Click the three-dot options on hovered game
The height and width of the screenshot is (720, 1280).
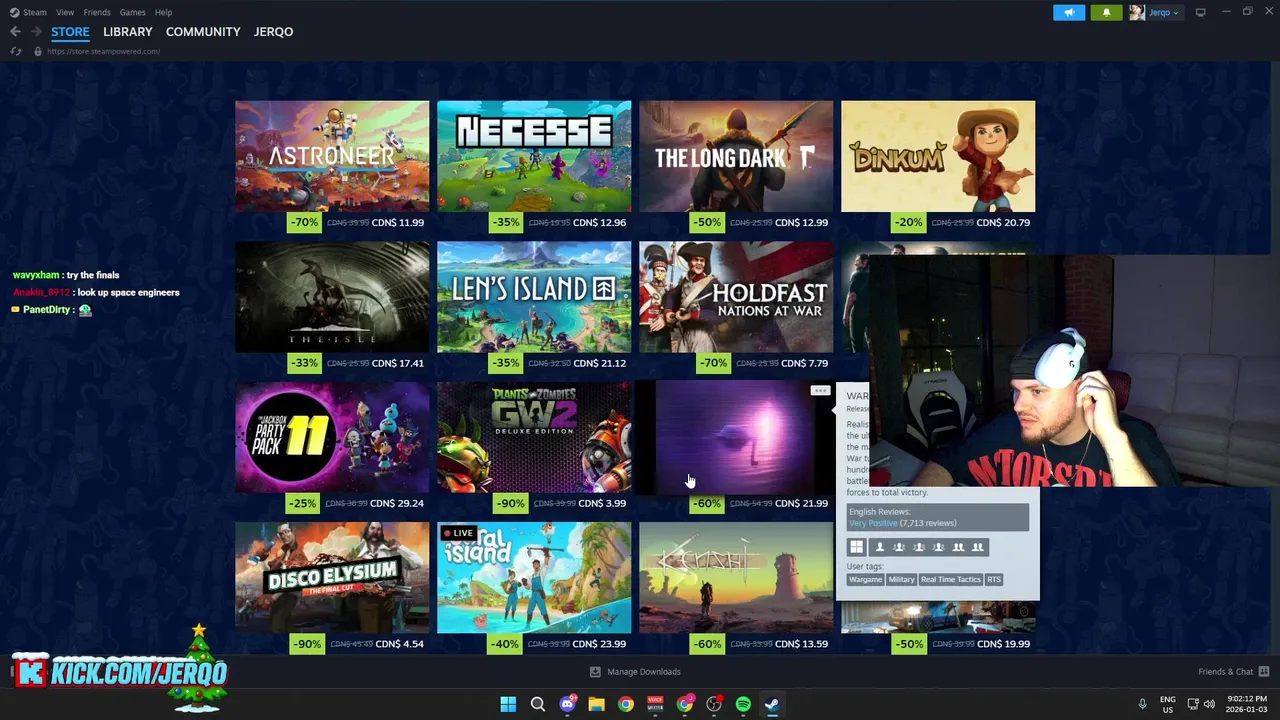tap(820, 391)
